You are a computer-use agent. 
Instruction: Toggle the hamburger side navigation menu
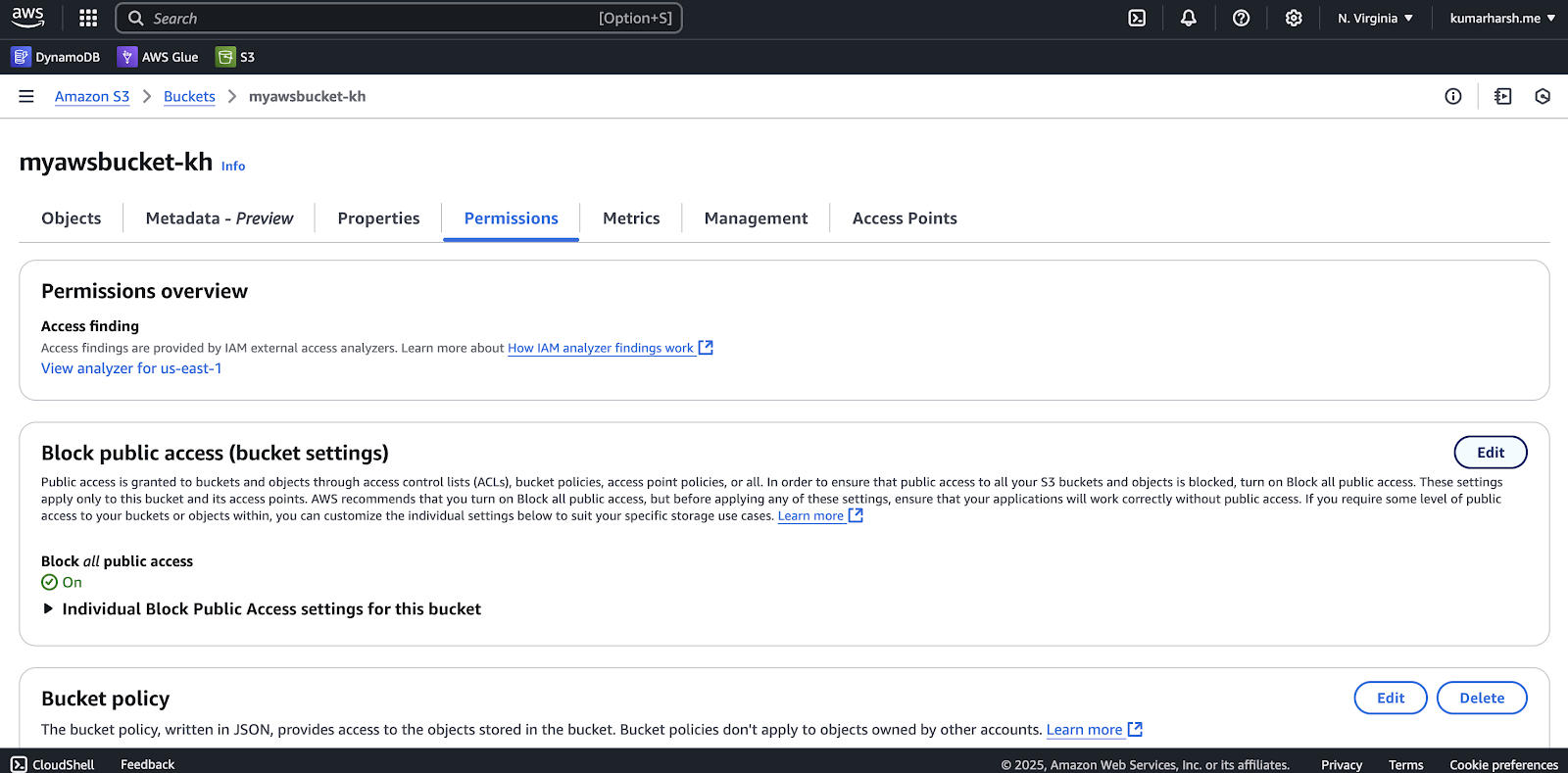click(26, 96)
